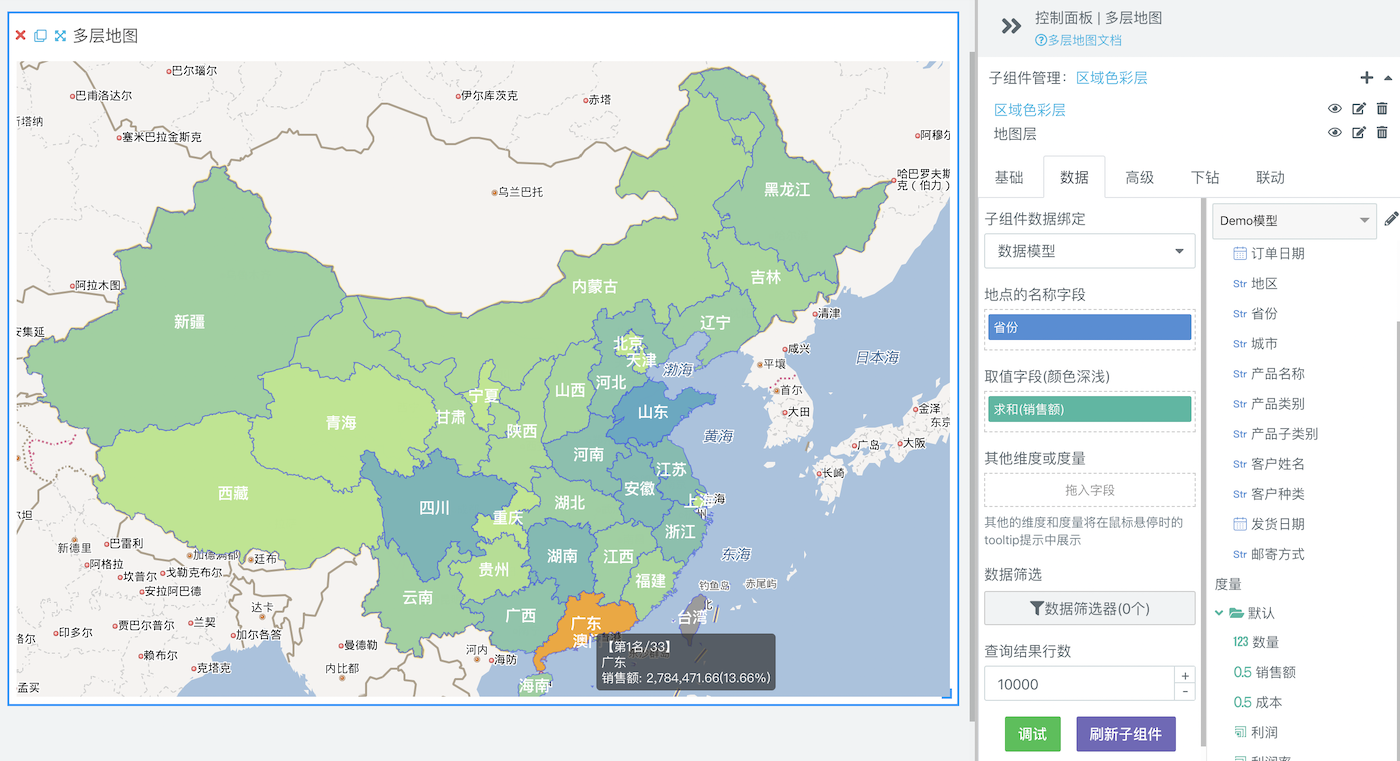Open the Demo模型 model dropdown
1400x761 pixels.
click(x=1295, y=221)
